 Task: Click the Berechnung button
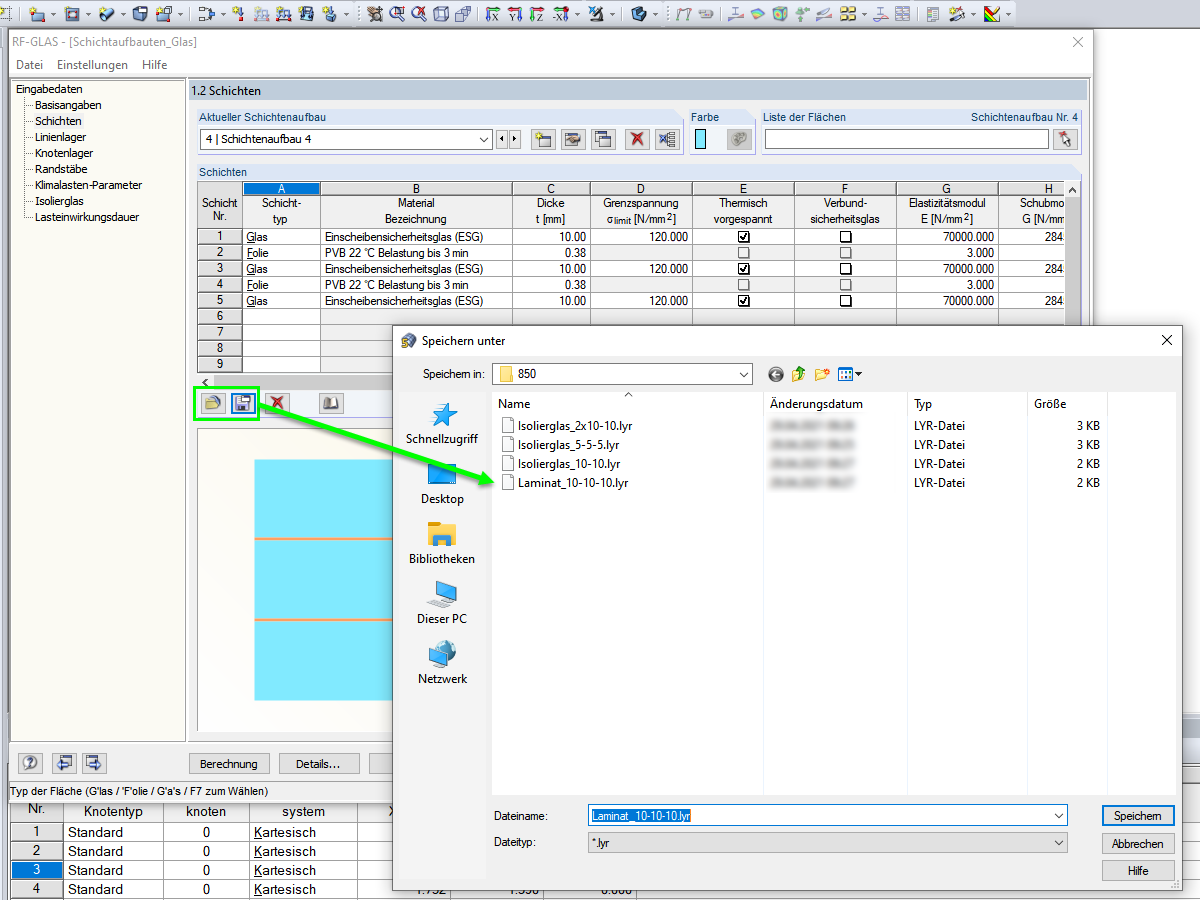click(x=229, y=763)
